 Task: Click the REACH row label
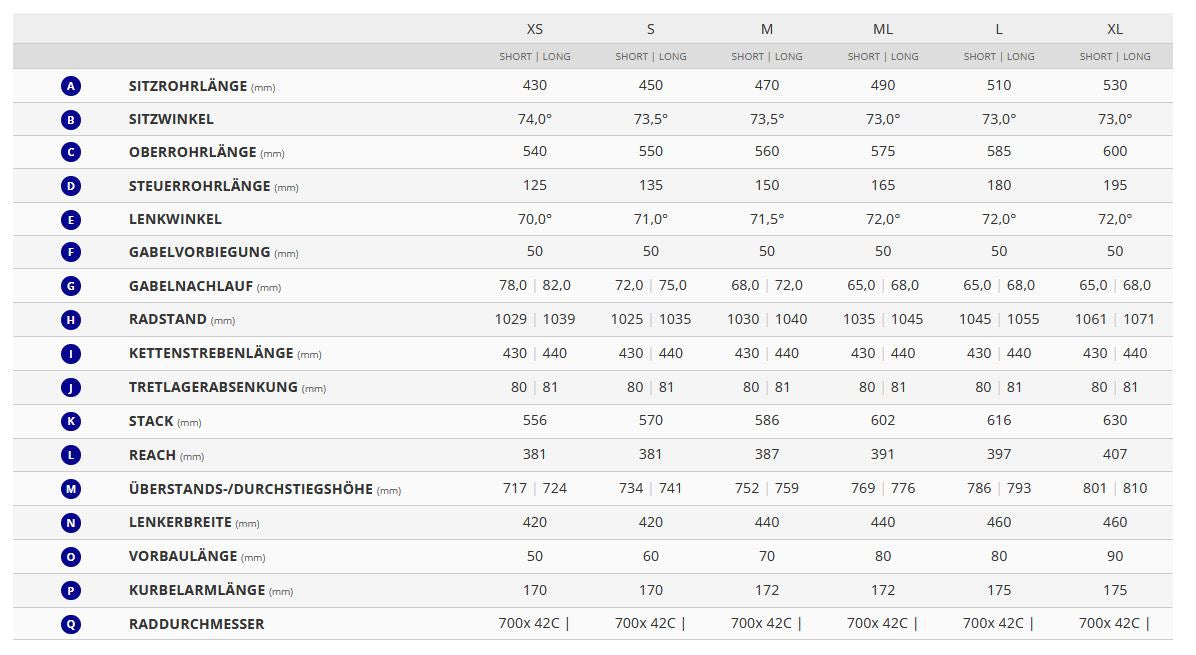coord(152,455)
